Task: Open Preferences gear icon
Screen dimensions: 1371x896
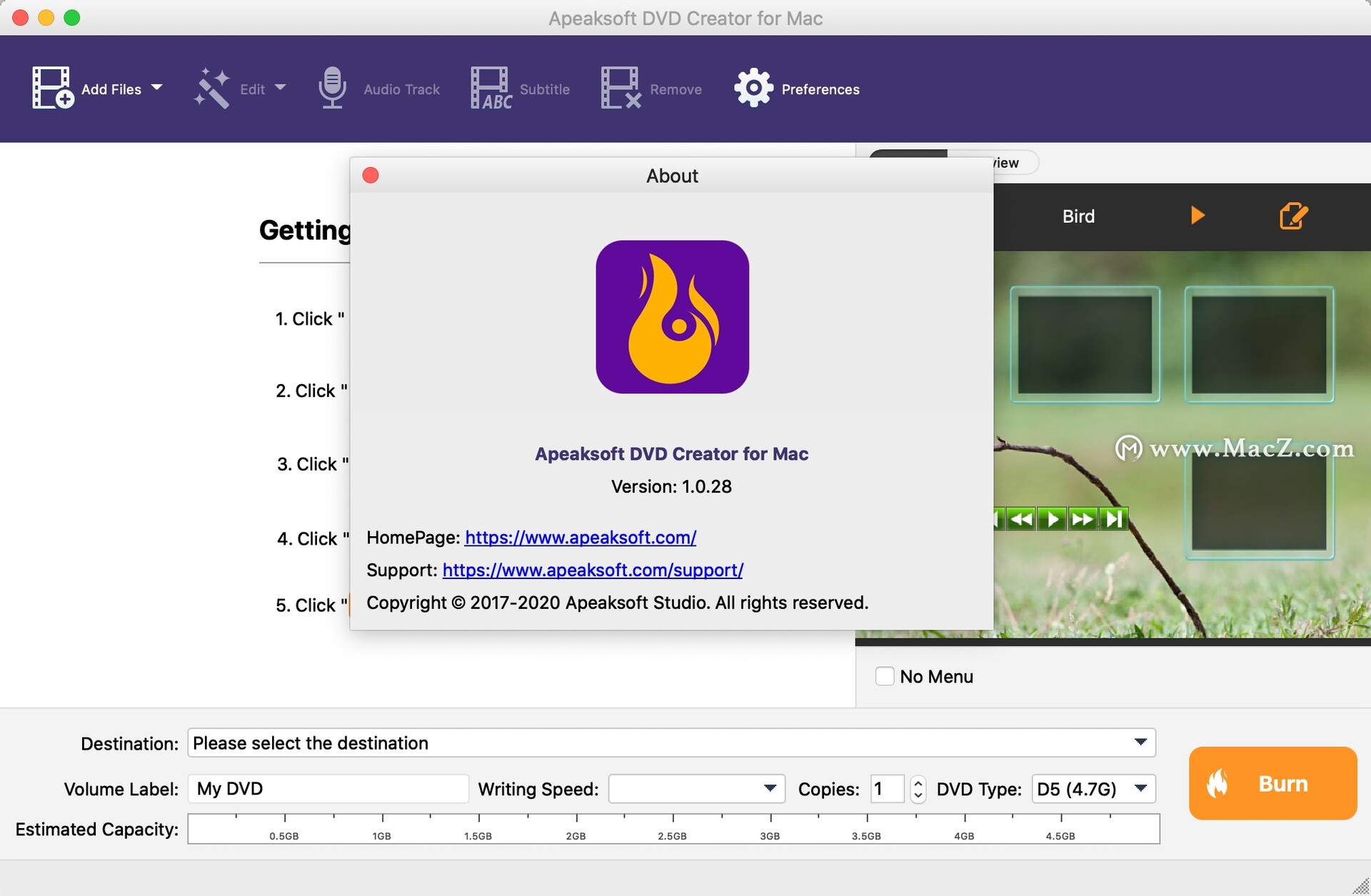Action: pyautogui.click(x=753, y=89)
